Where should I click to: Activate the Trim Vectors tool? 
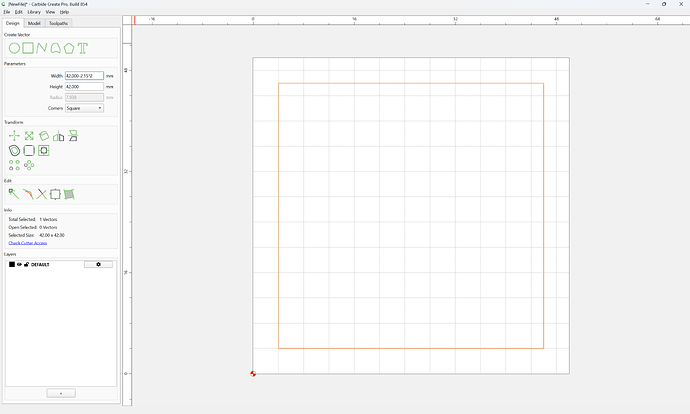pyautogui.click(x=42, y=194)
